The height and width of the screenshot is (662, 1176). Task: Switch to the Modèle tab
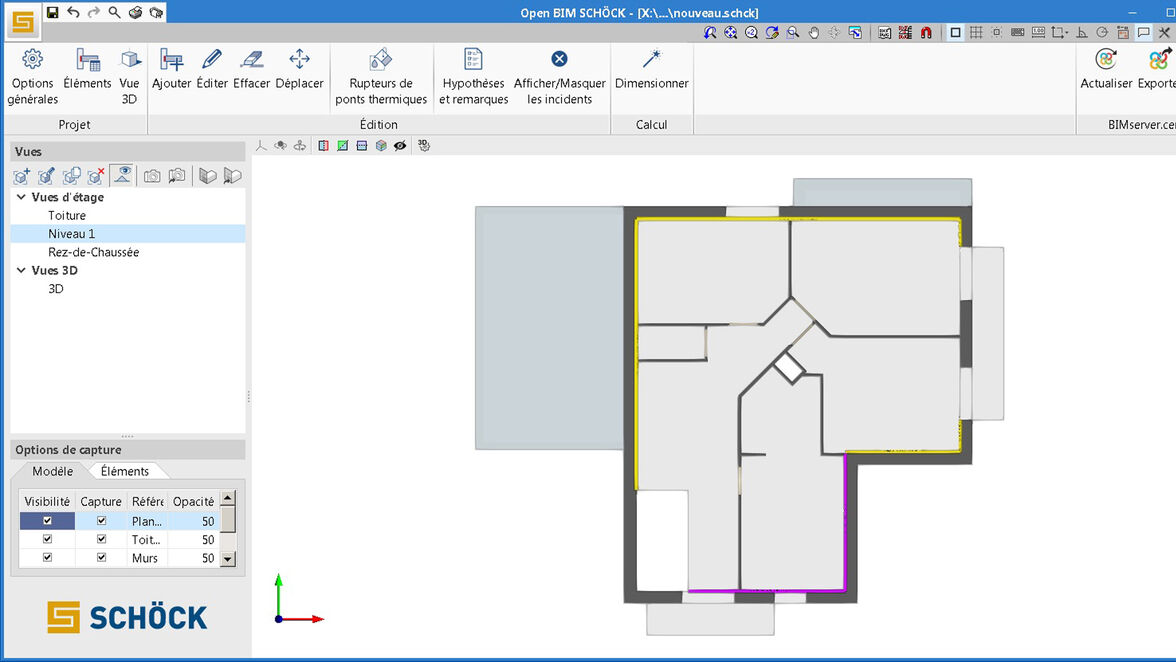pos(54,470)
